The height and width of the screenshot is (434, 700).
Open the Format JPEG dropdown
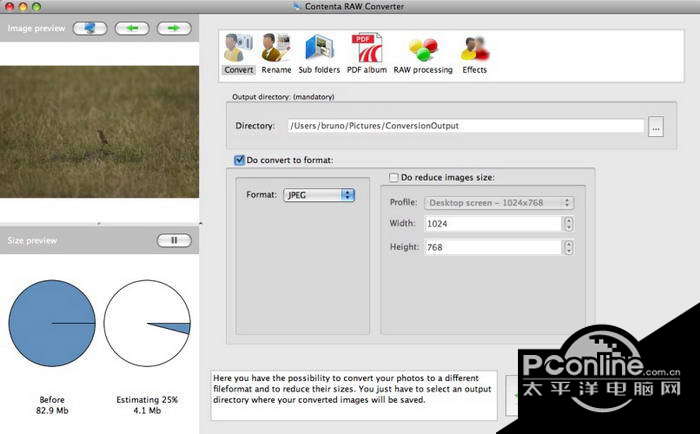(x=319, y=195)
